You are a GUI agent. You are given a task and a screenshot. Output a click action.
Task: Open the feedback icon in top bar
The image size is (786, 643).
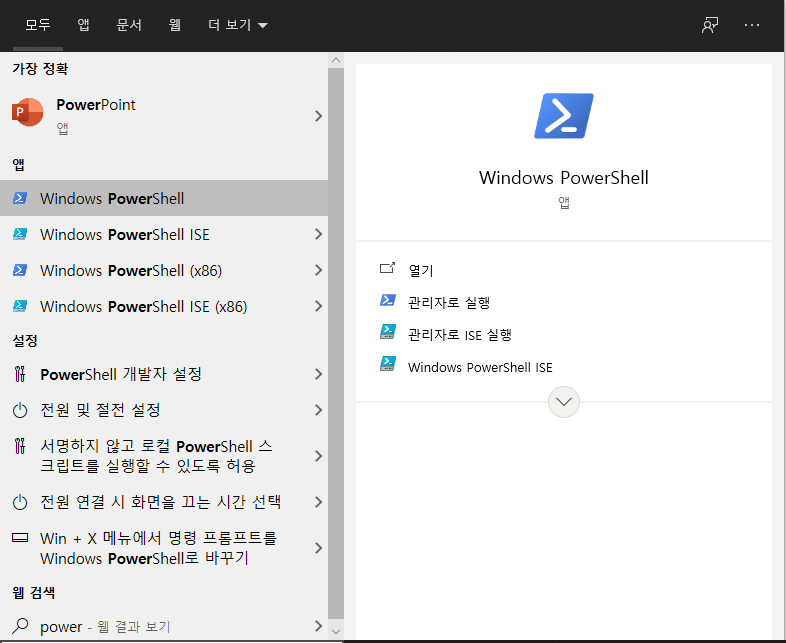tap(710, 25)
